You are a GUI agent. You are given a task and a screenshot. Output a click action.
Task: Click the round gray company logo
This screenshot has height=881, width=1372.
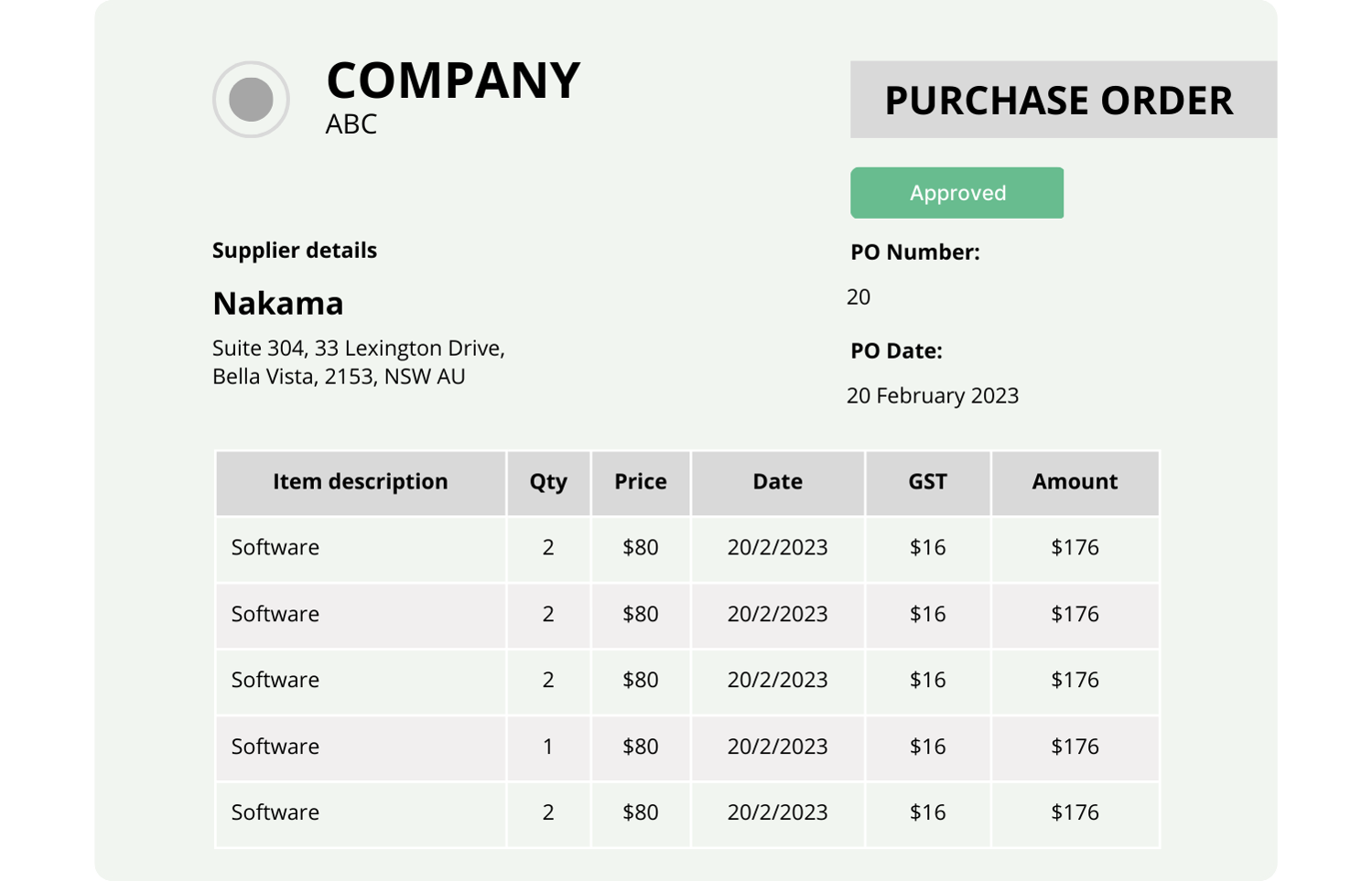[251, 99]
